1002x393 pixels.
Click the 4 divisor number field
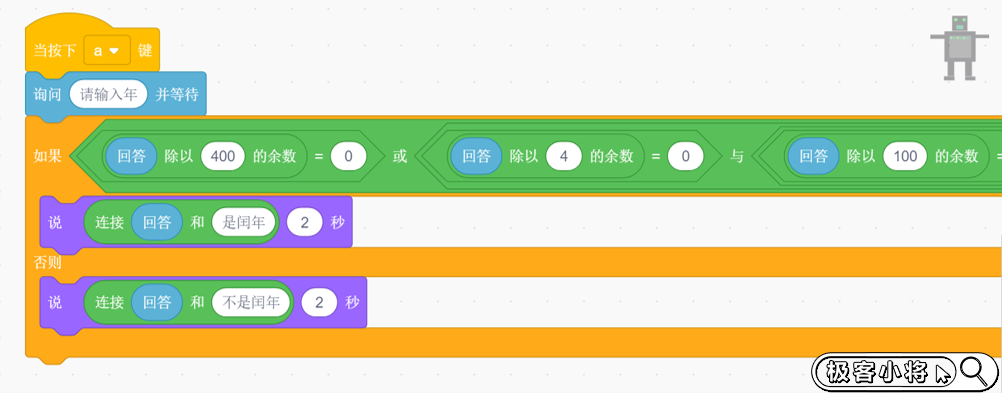[564, 156]
